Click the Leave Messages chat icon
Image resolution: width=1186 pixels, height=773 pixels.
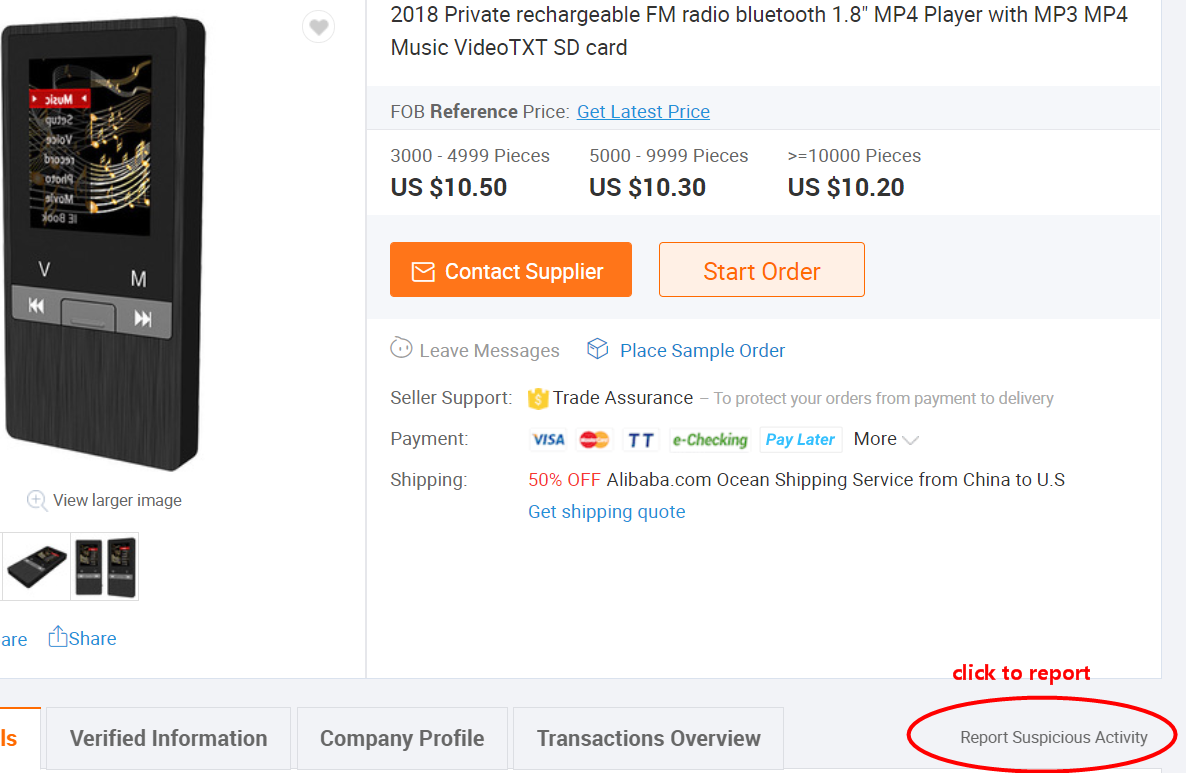pyautogui.click(x=401, y=349)
